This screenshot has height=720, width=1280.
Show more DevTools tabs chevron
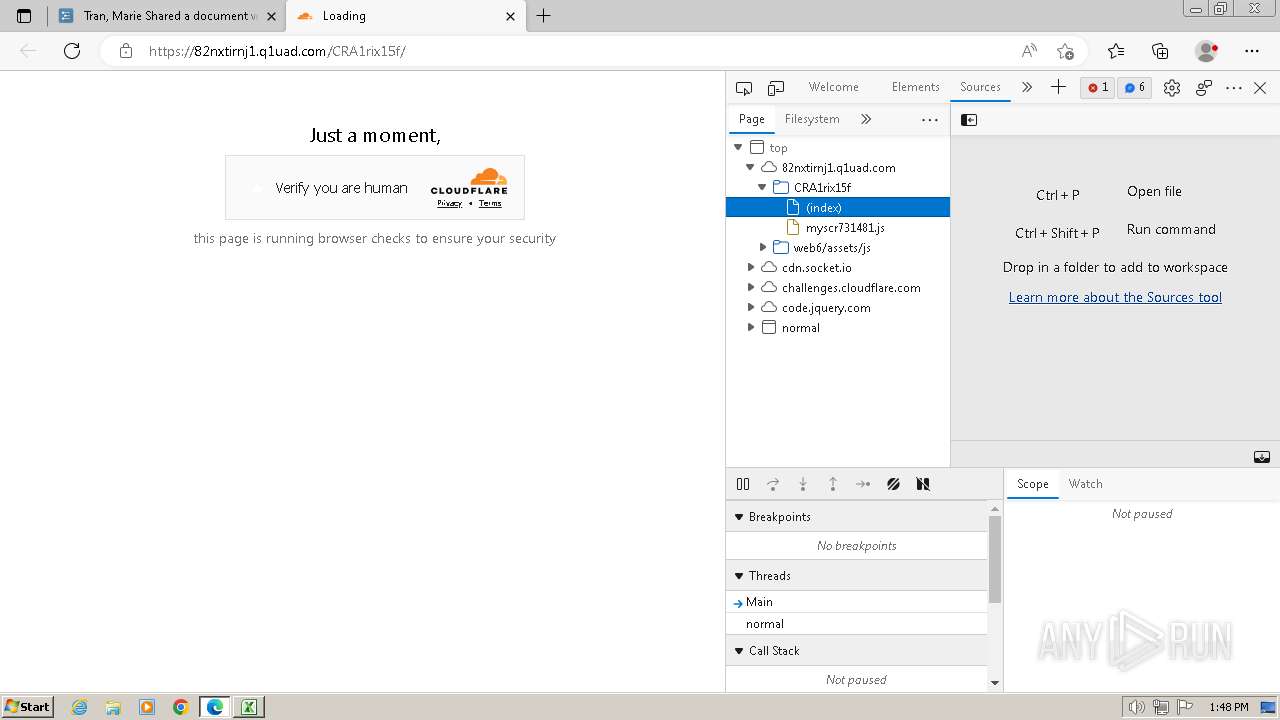click(x=1027, y=88)
